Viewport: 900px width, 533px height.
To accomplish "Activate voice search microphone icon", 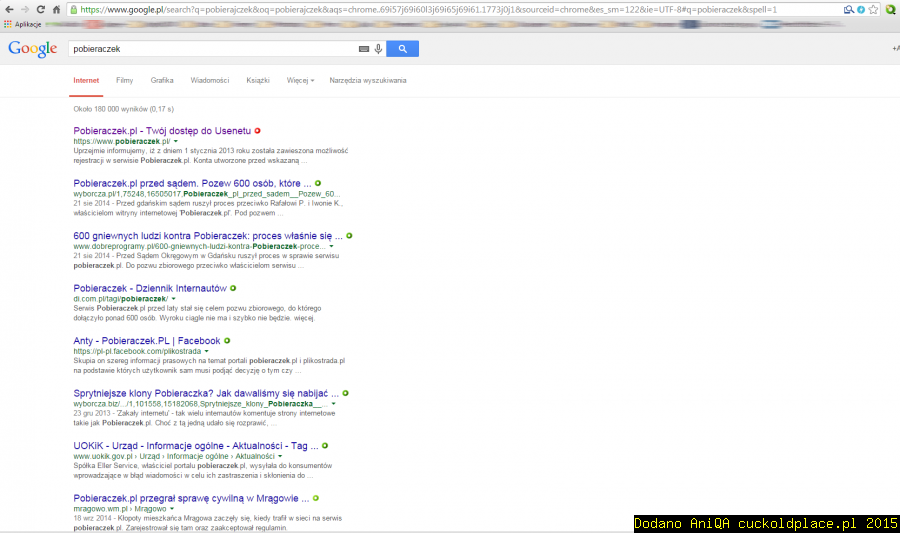I will point(378,48).
